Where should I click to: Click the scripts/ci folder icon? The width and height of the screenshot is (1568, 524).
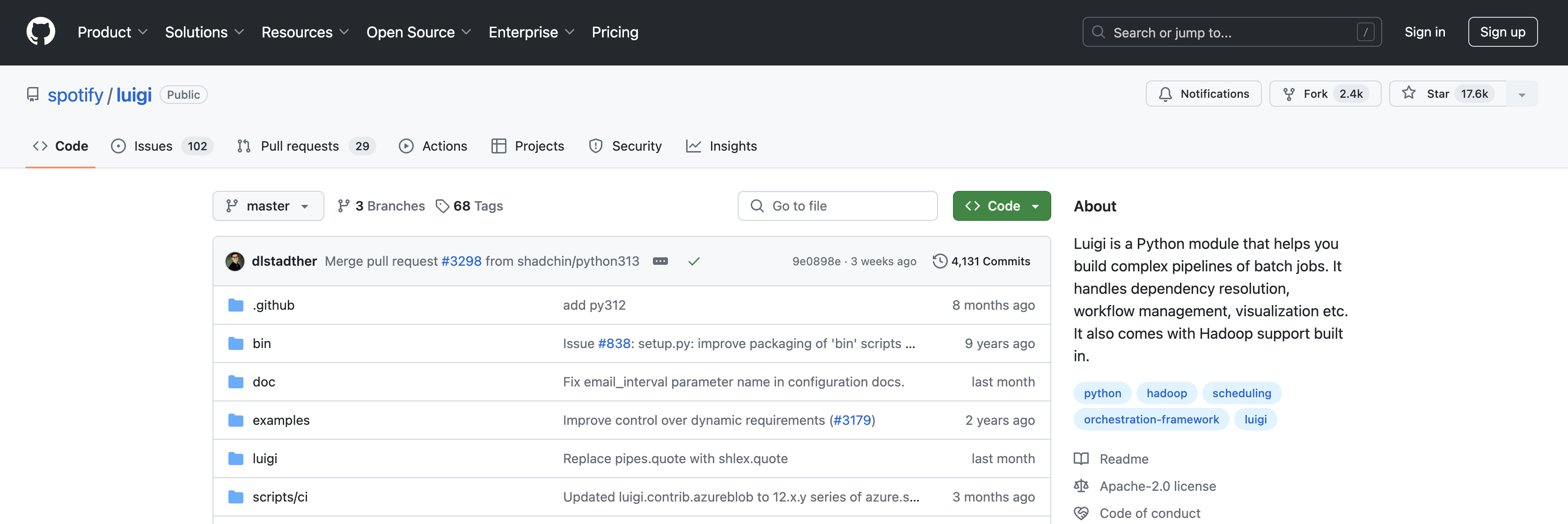click(235, 497)
